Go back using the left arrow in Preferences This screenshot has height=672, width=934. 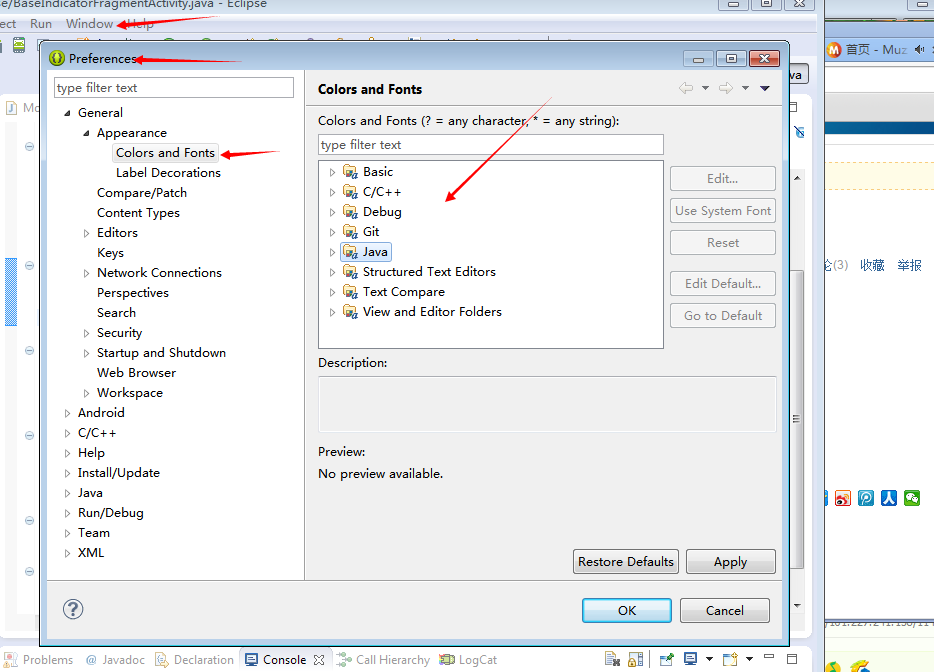coord(686,88)
